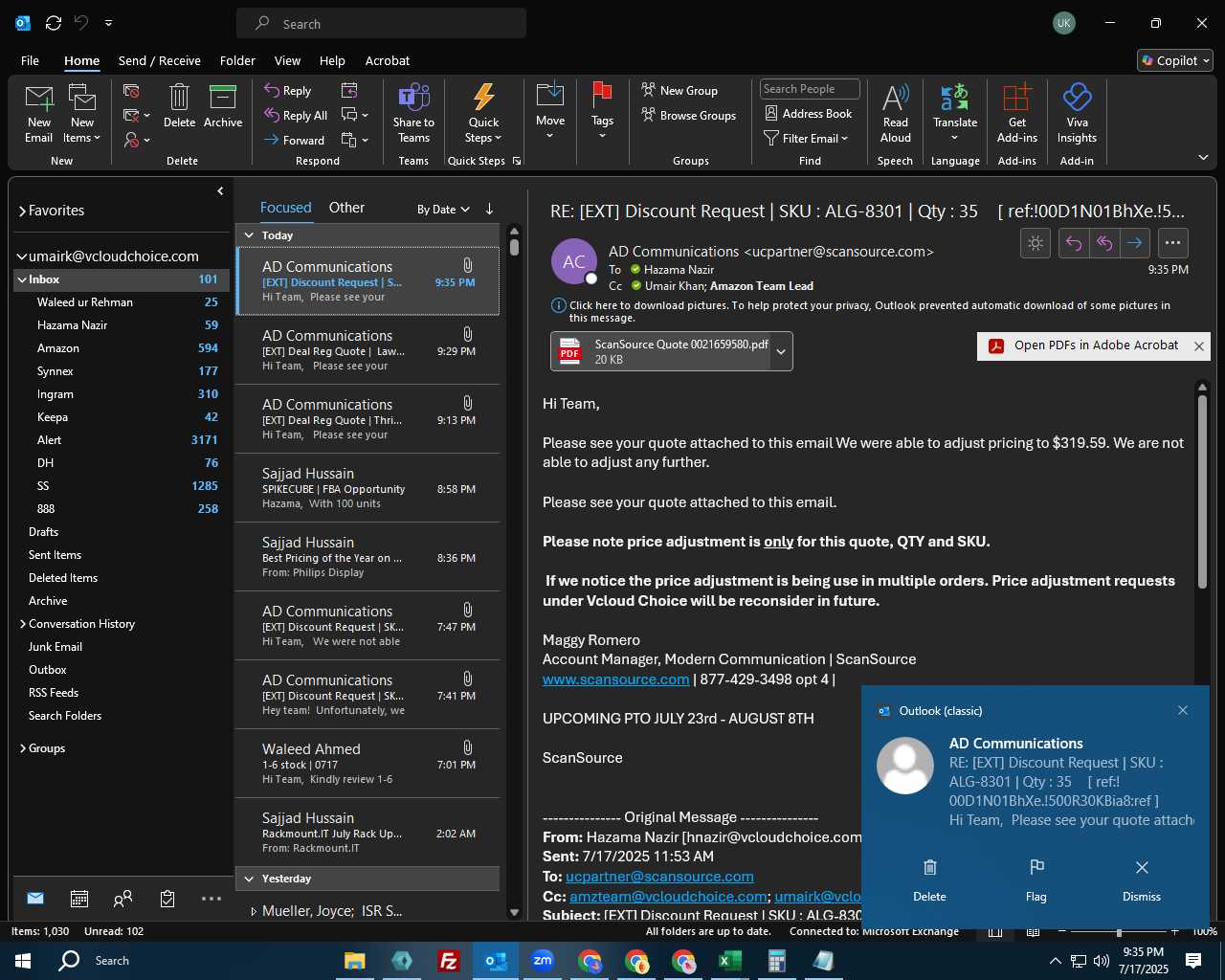Click Browse Groups

click(x=688, y=116)
